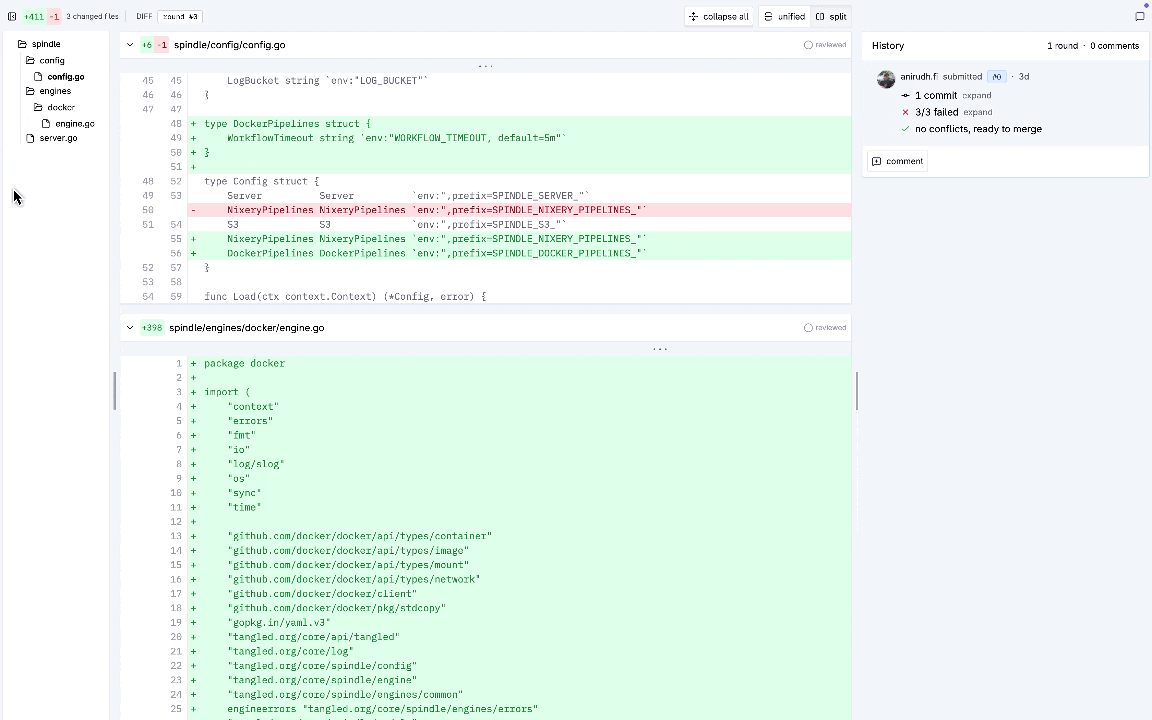Click the spindle root folder icon

pos(22,44)
